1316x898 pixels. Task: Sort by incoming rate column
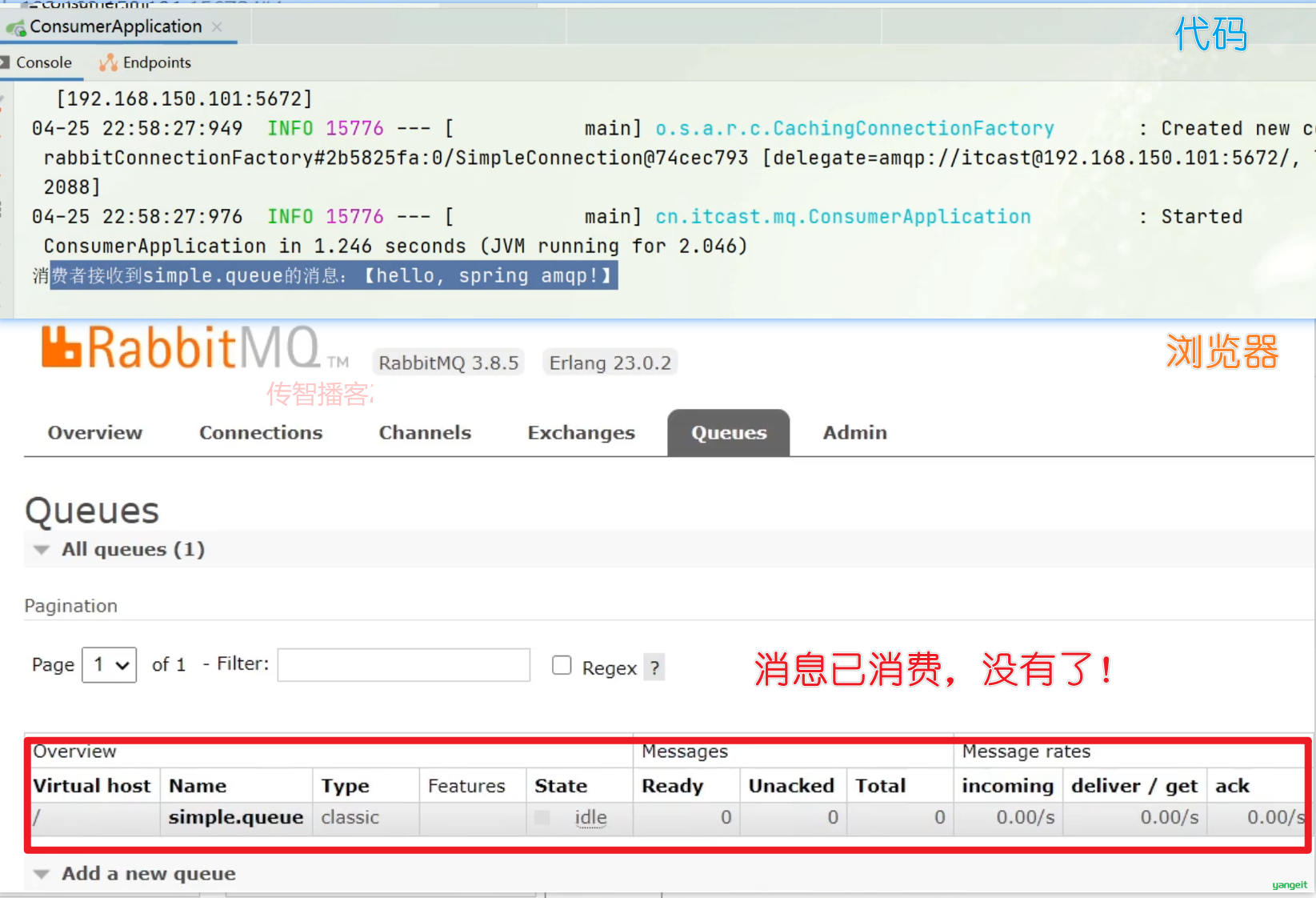pos(1007,786)
